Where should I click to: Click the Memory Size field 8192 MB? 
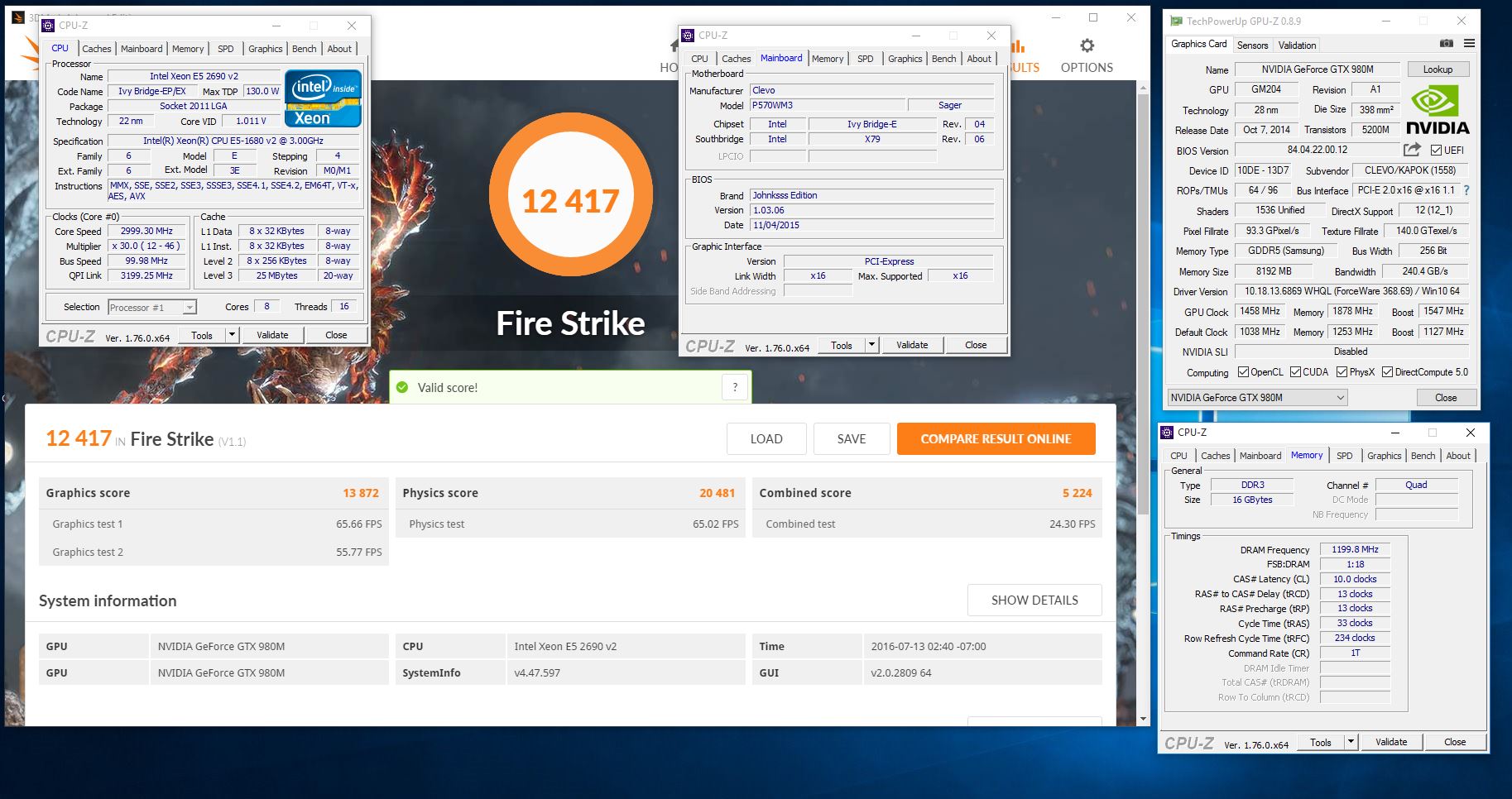click(1273, 271)
